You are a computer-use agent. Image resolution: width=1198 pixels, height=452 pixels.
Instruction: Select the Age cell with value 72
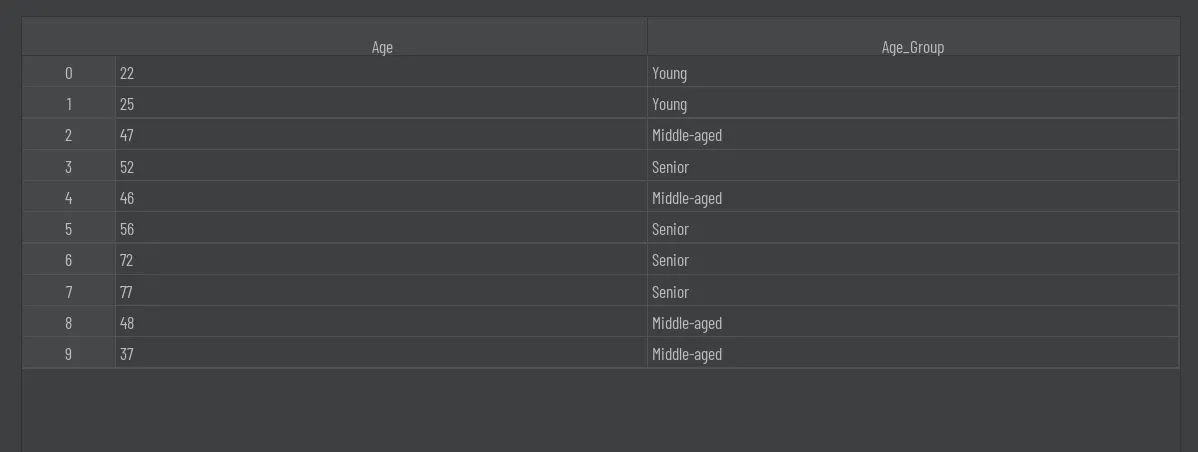click(x=127, y=260)
